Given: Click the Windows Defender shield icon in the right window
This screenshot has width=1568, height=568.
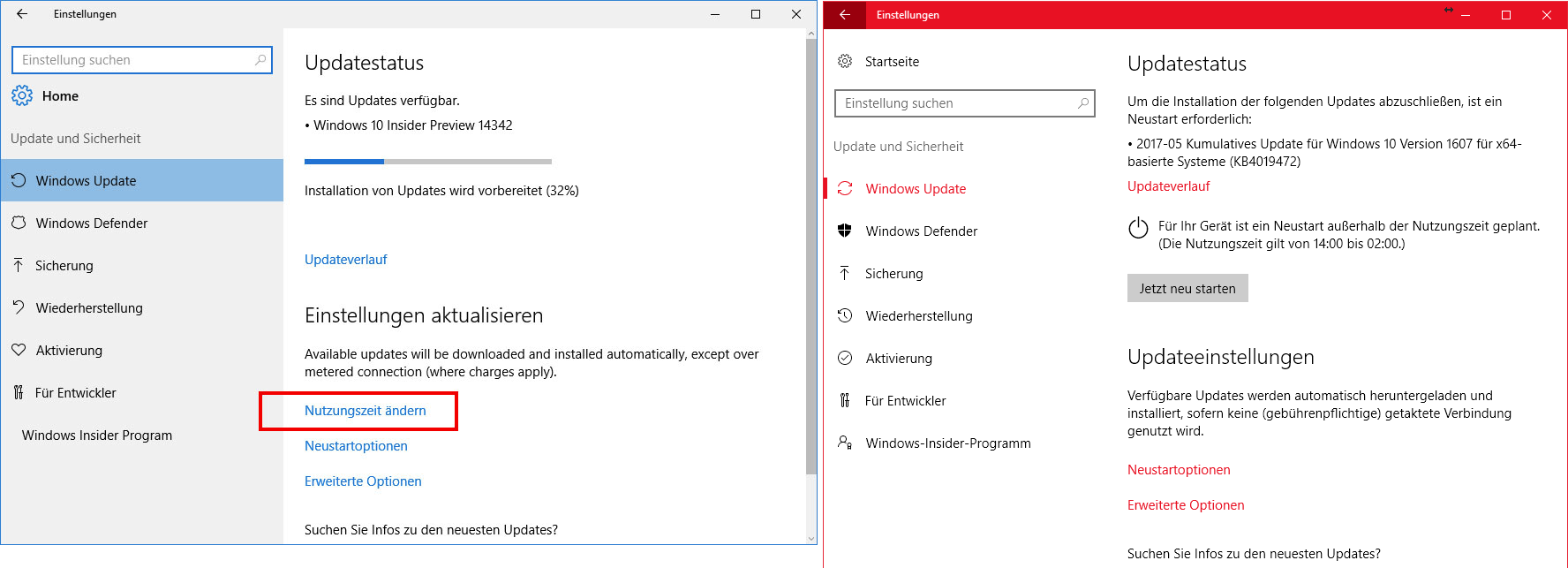Looking at the screenshot, I should (845, 231).
